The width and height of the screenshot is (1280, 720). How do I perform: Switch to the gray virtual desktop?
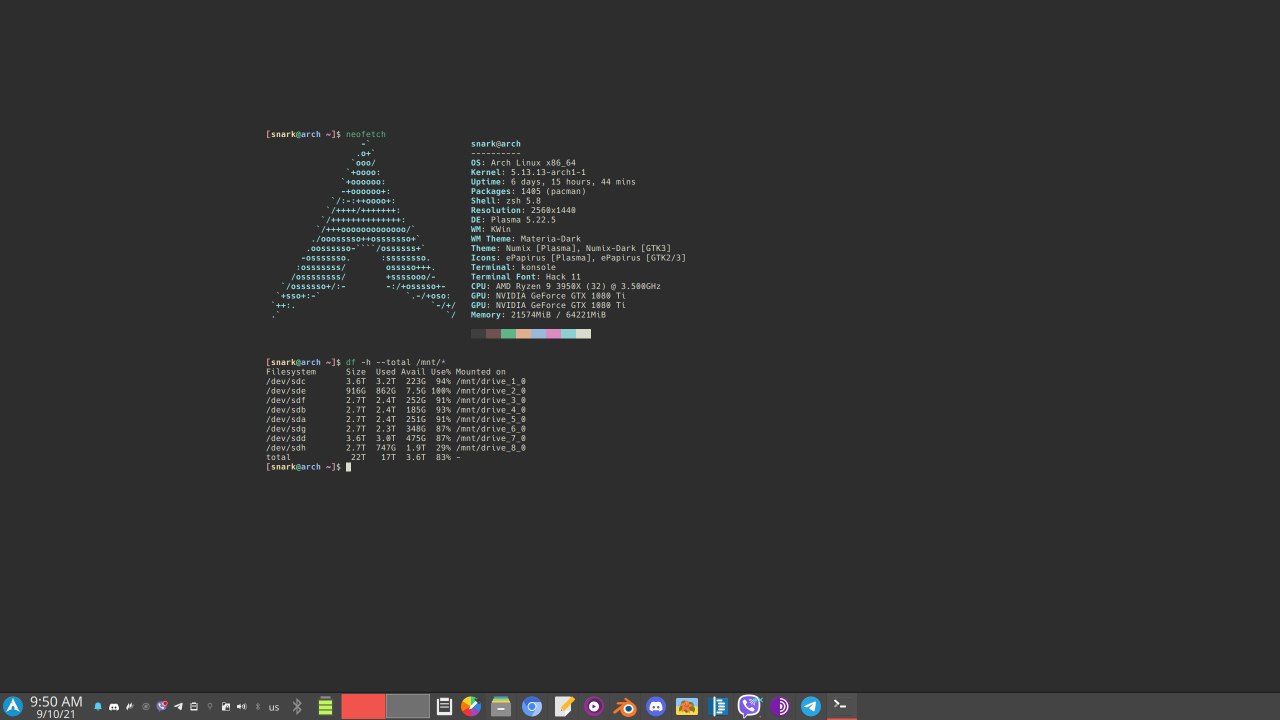point(407,706)
